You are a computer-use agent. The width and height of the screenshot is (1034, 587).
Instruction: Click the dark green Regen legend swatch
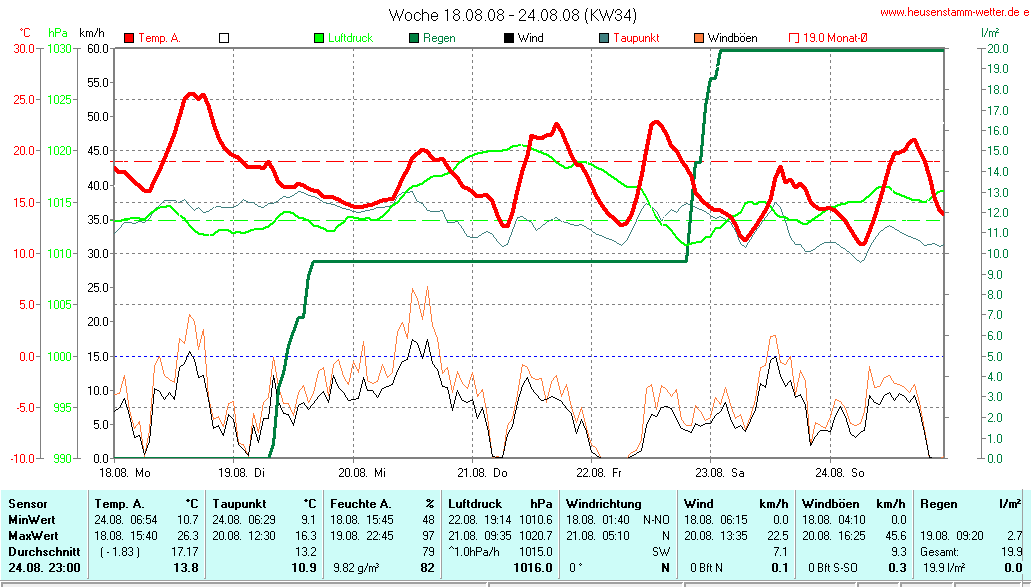pyautogui.click(x=414, y=38)
